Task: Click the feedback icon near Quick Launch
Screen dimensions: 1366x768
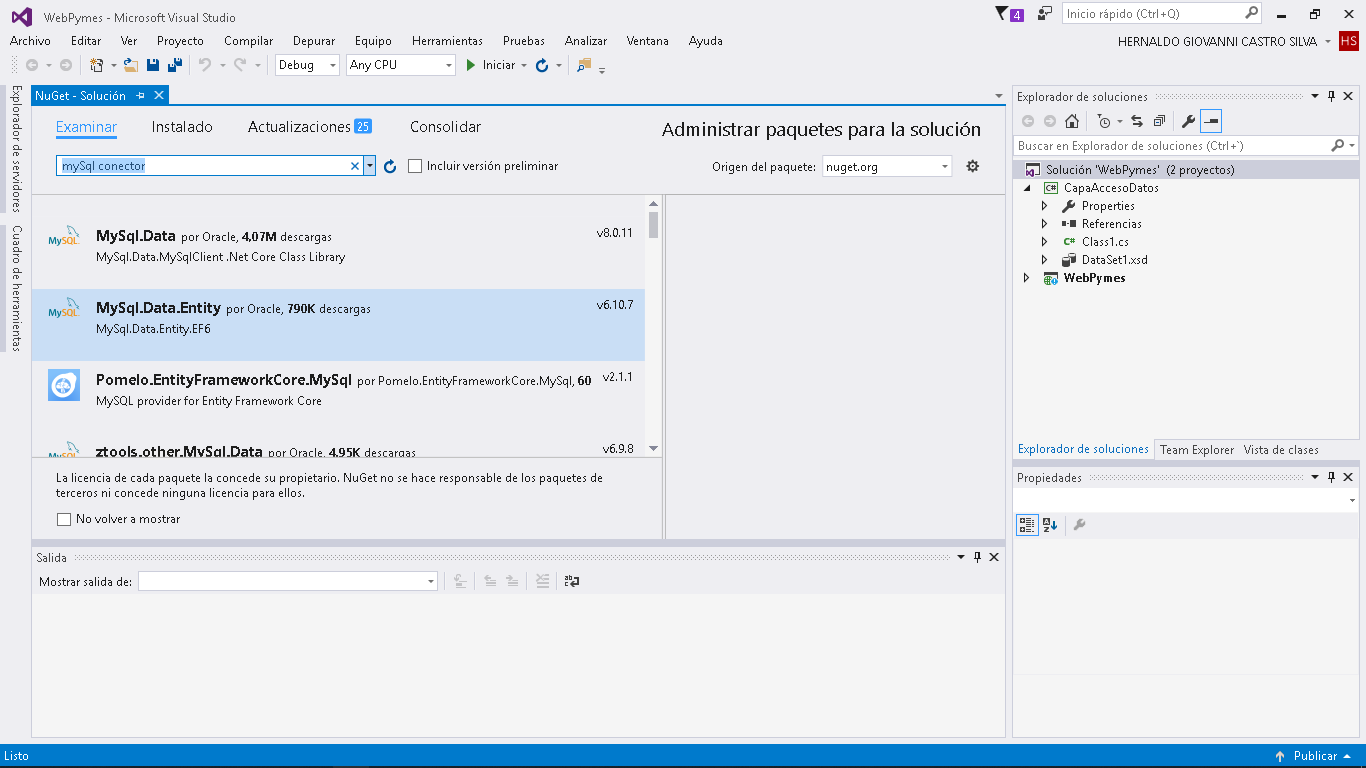Action: coord(1045,14)
